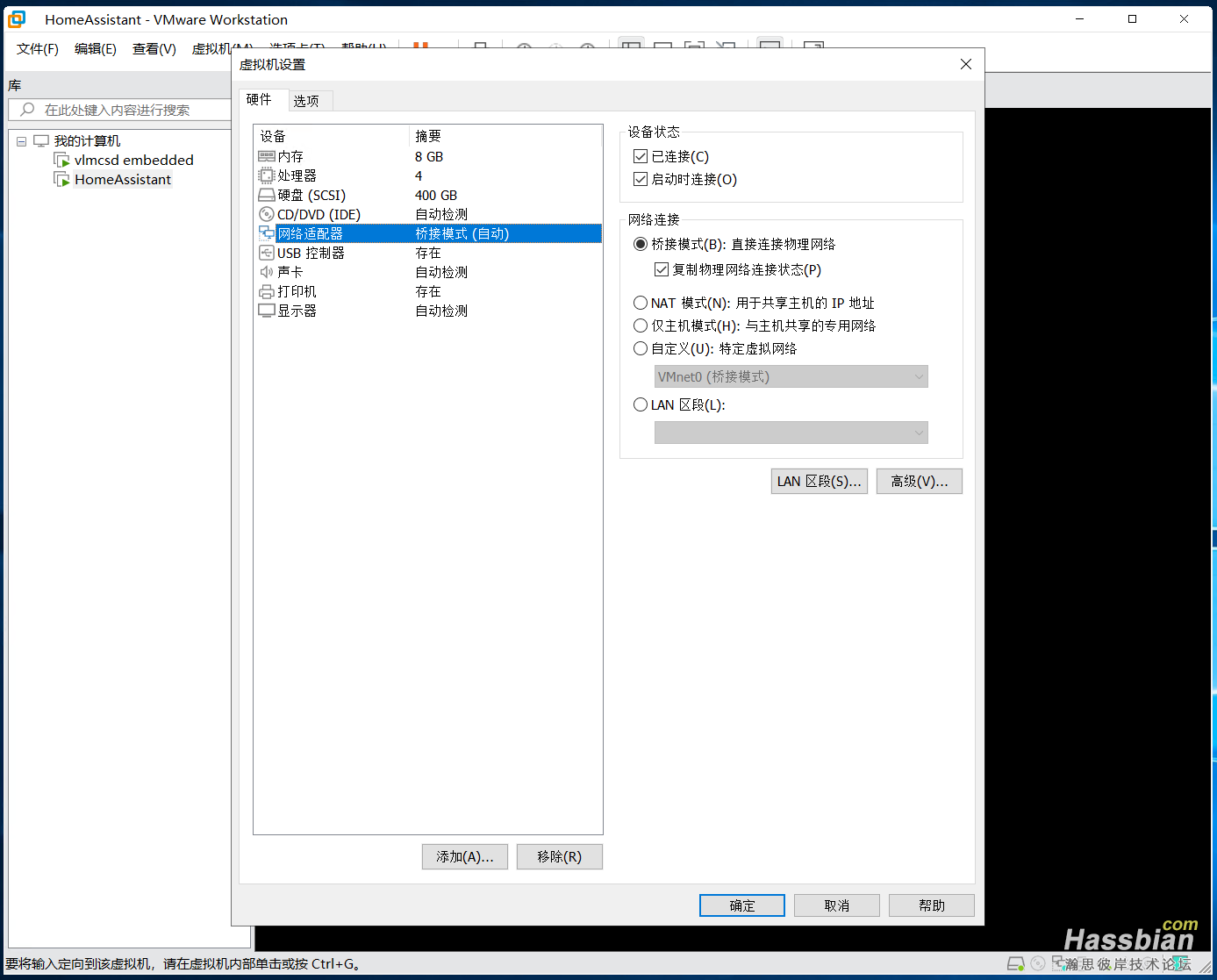
Task: Select the sound card speaker icon
Action: [x=267, y=272]
